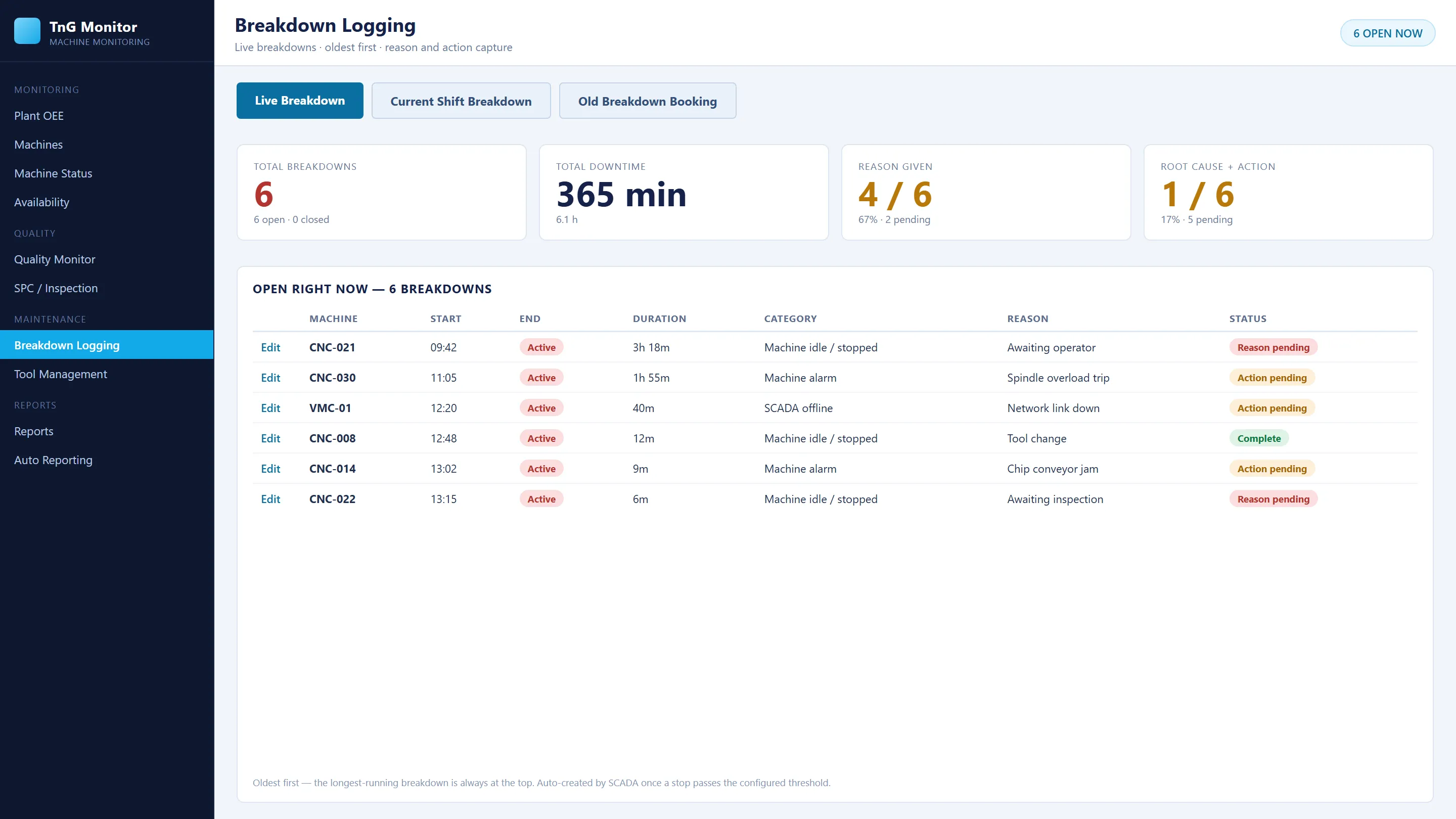
Task: Open Plant OEE in the sidebar
Action: (x=107, y=116)
